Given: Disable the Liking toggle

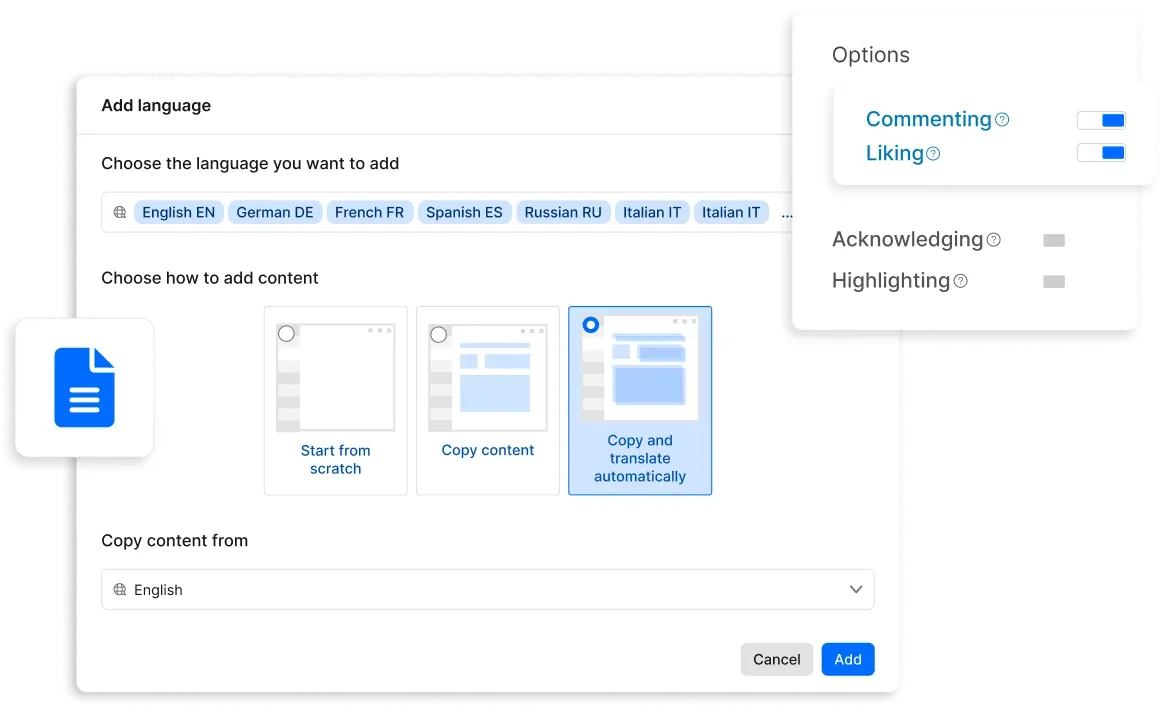Looking at the screenshot, I should click(x=1101, y=153).
